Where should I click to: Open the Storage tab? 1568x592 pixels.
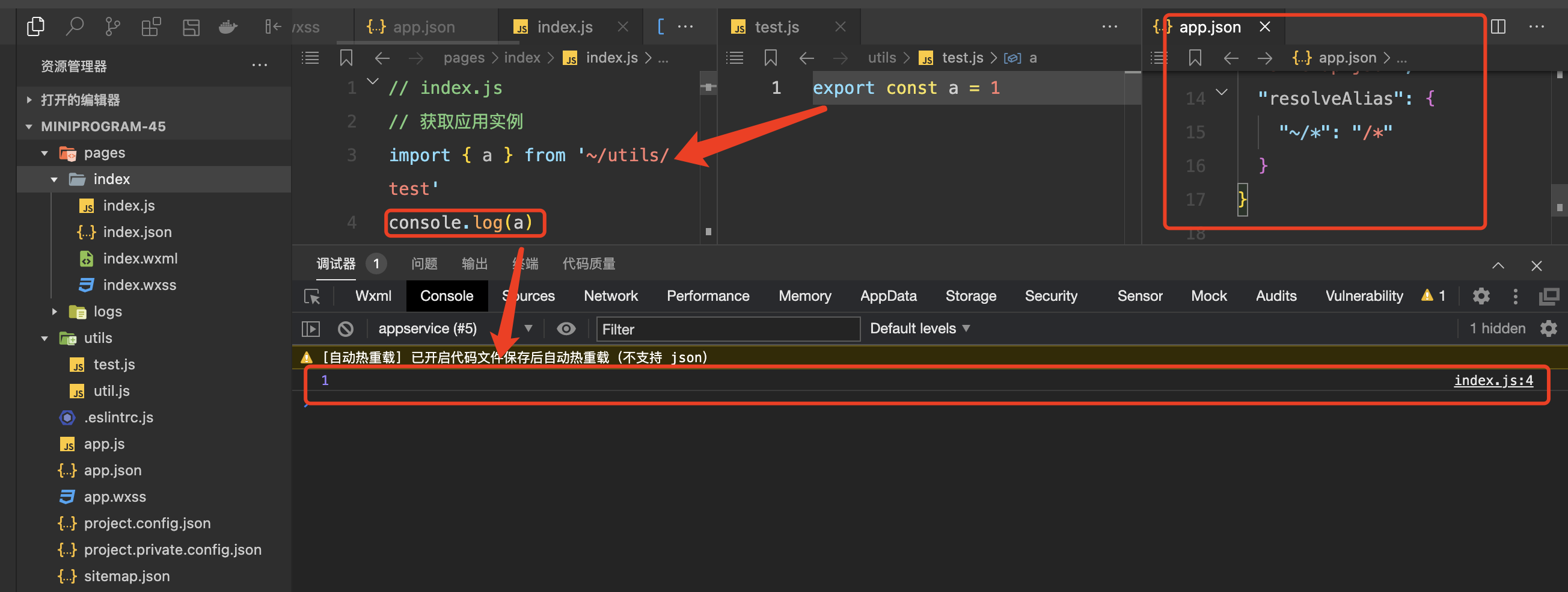tap(970, 296)
